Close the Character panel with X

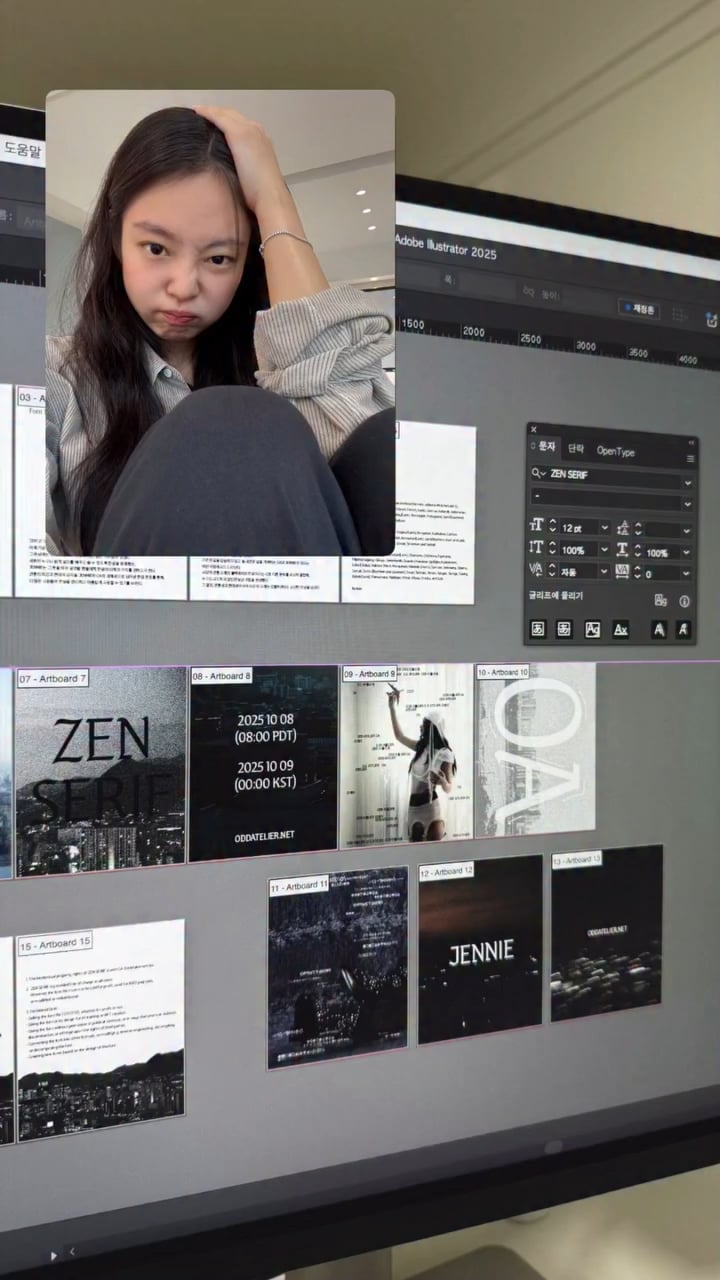tap(533, 430)
